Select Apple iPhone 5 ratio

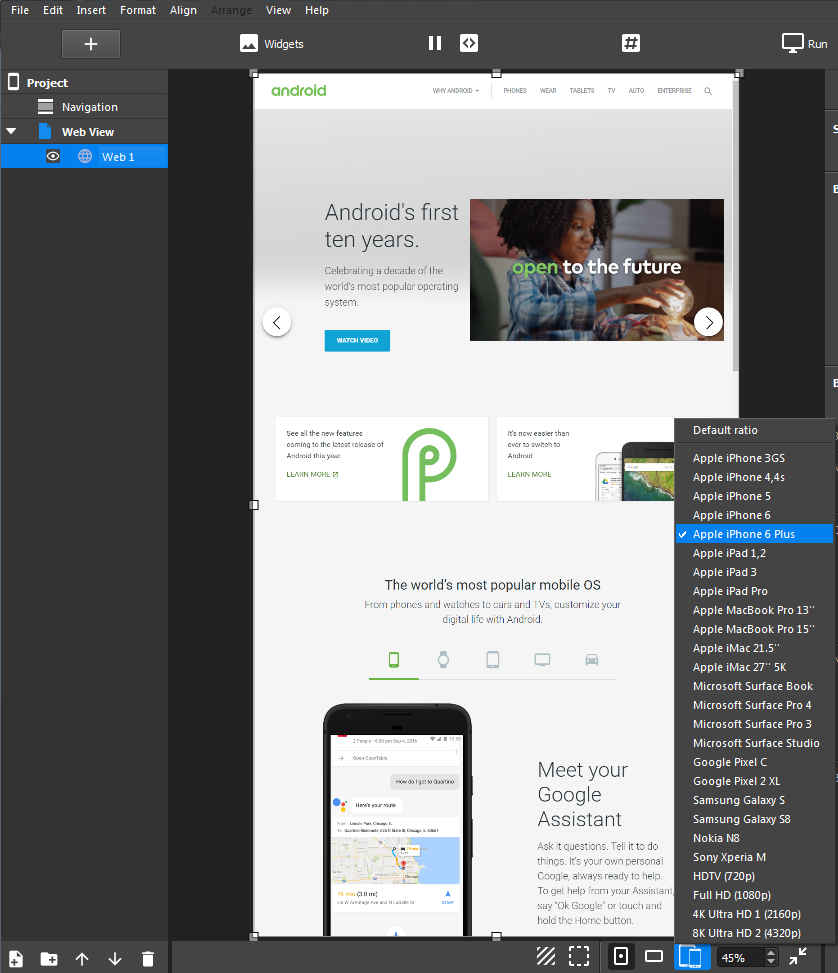coord(754,496)
